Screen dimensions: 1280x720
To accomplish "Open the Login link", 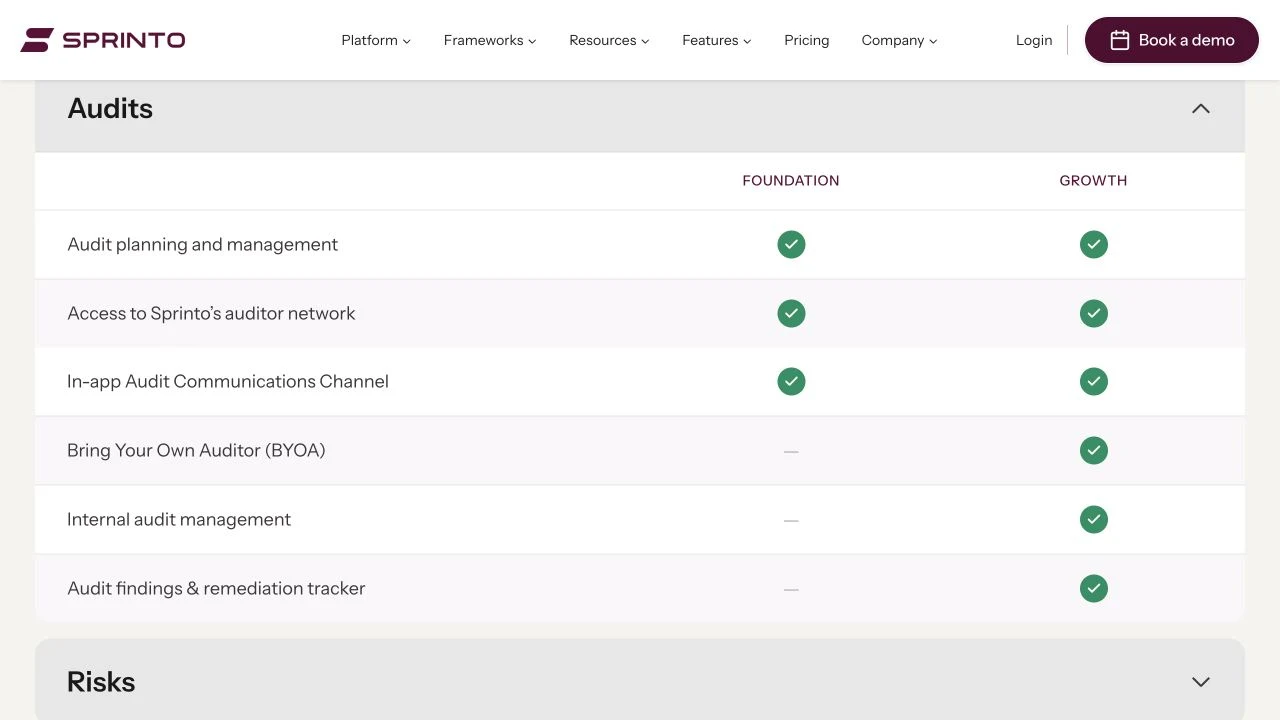I will pyautogui.click(x=1034, y=40).
